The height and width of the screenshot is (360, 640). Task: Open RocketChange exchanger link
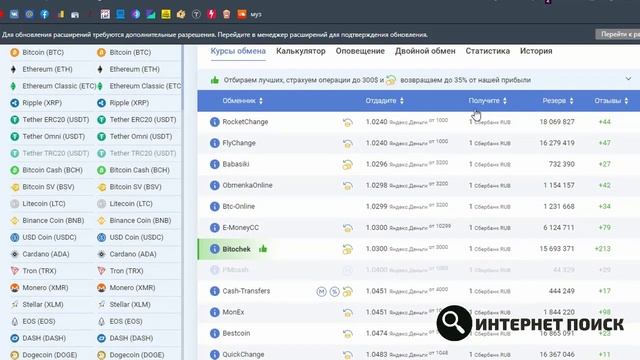click(245, 122)
